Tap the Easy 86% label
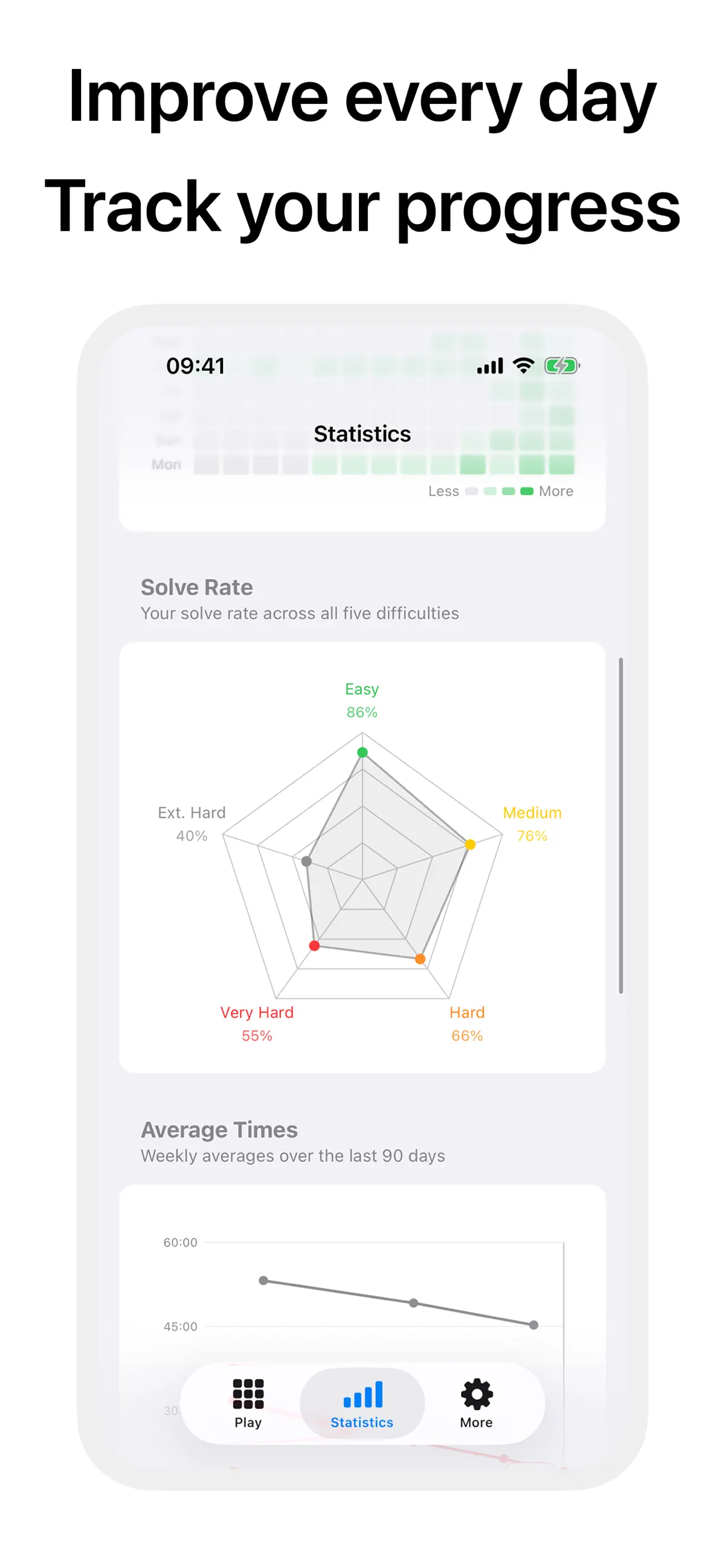This screenshot has width=725, height=1568. pos(362,700)
